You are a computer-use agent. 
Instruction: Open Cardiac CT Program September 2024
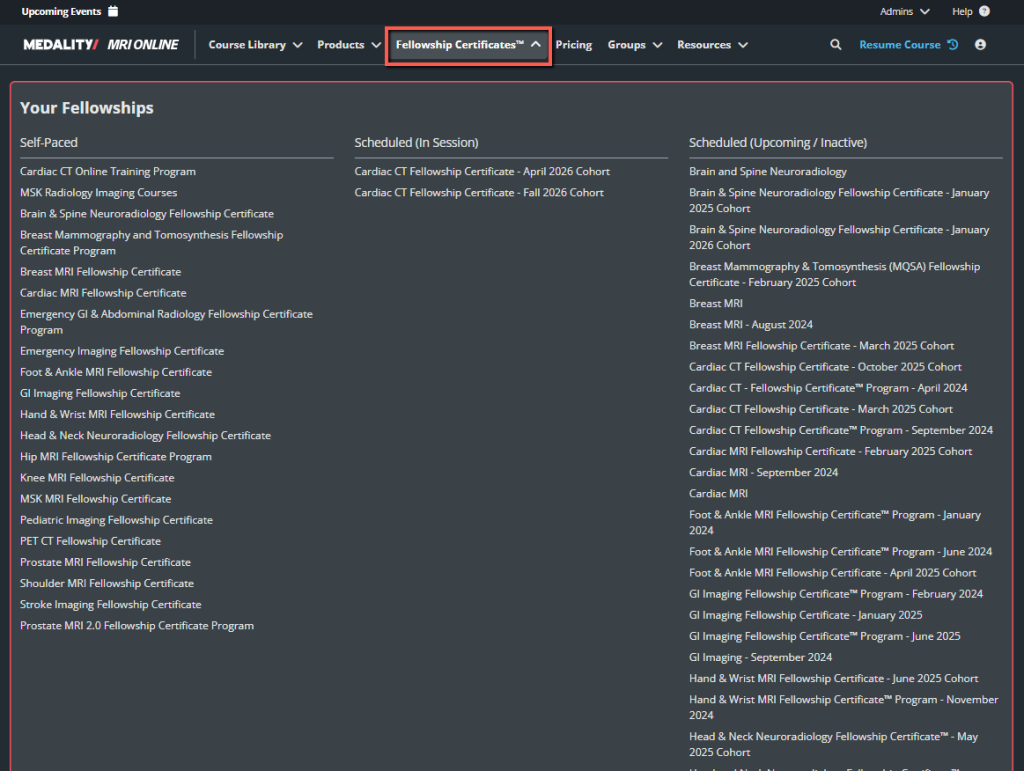(840, 430)
